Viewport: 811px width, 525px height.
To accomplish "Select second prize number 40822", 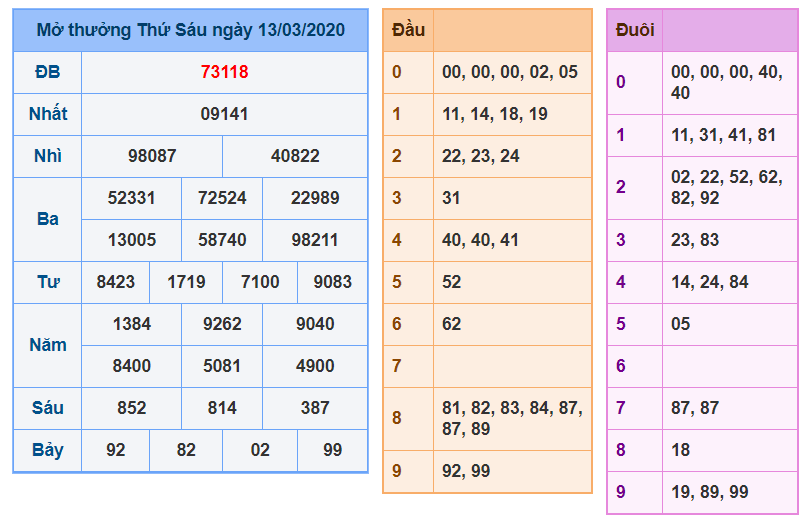I will click(x=295, y=156).
